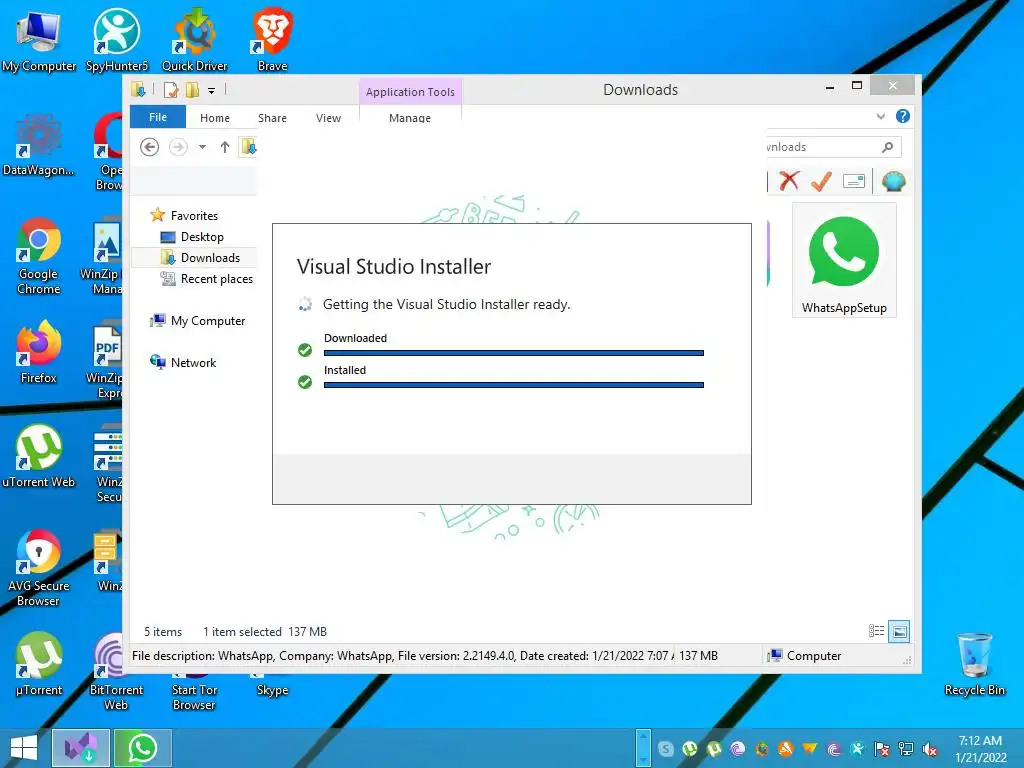
Task: Click the Installed progress bar
Action: coord(513,385)
